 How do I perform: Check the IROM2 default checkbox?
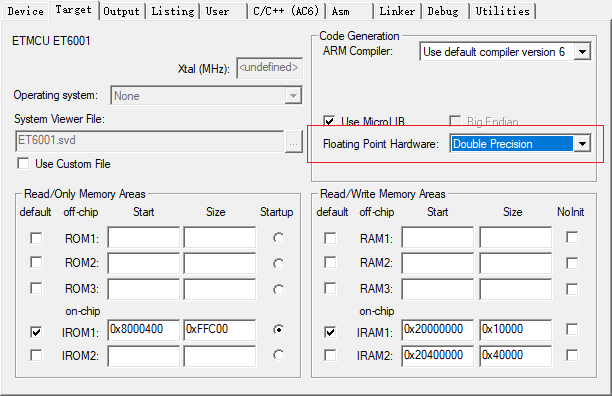(36, 355)
